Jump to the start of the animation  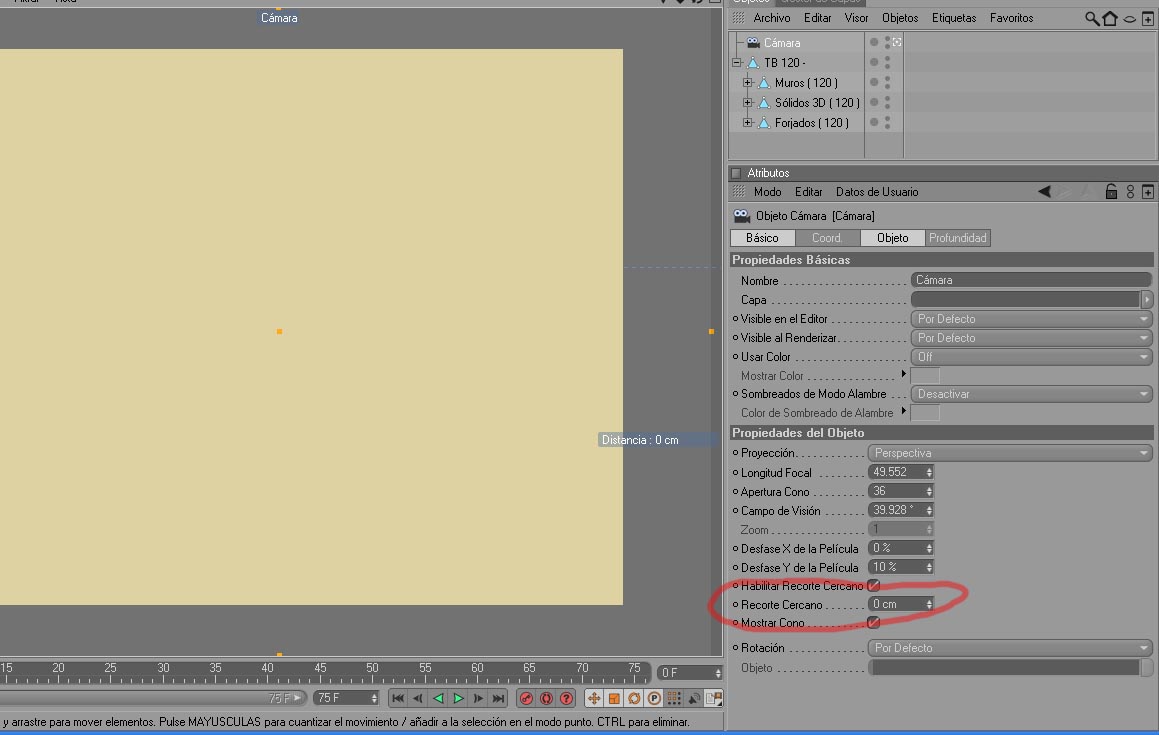[398, 698]
